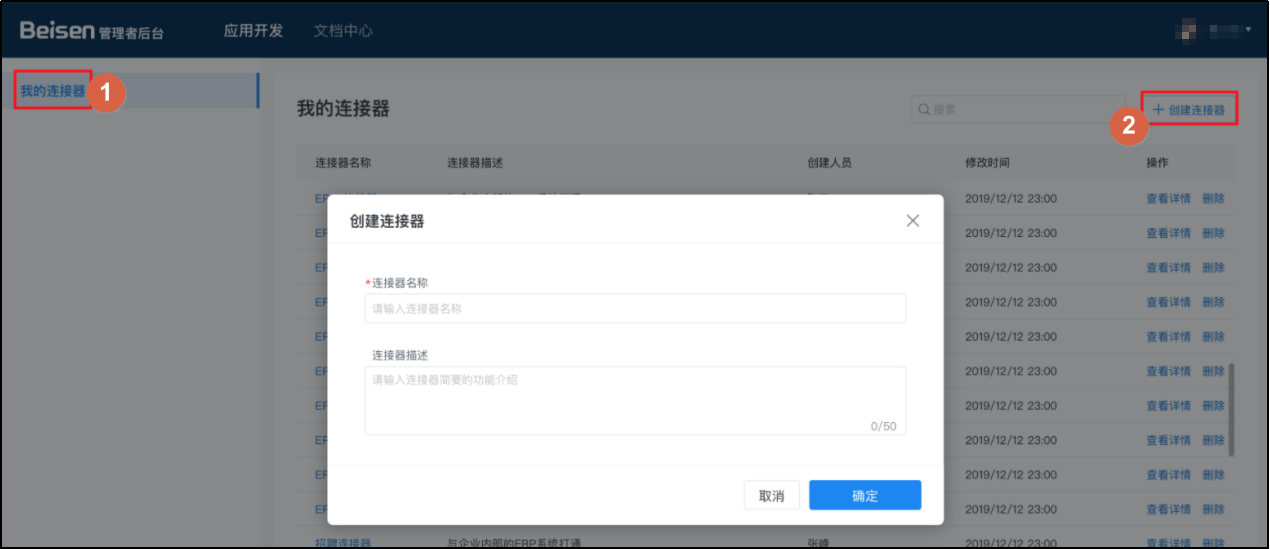Screen dimensions: 1270x549
Task: Click the 创建连接器 button with plus sign
Action: point(1189,109)
